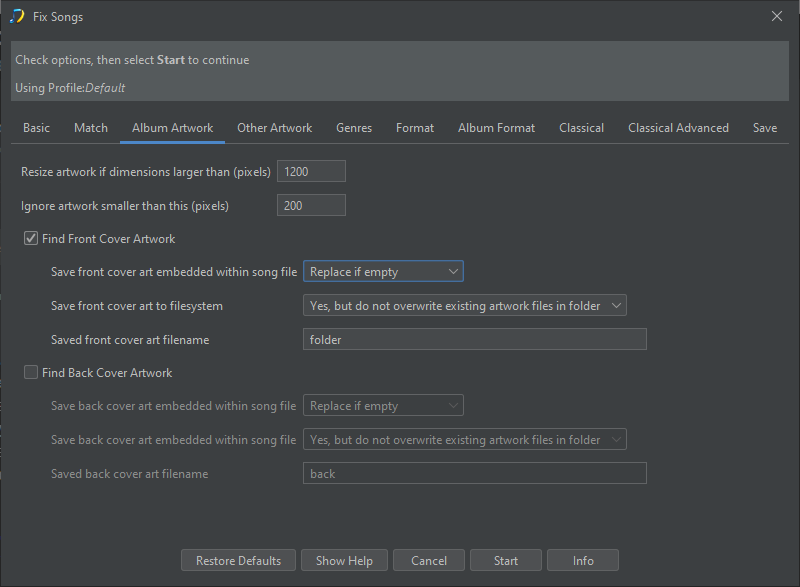This screenshot has width=800, height=587.
Task: Uncheck Find Front Cover Artwork
Action: point(30,239)
